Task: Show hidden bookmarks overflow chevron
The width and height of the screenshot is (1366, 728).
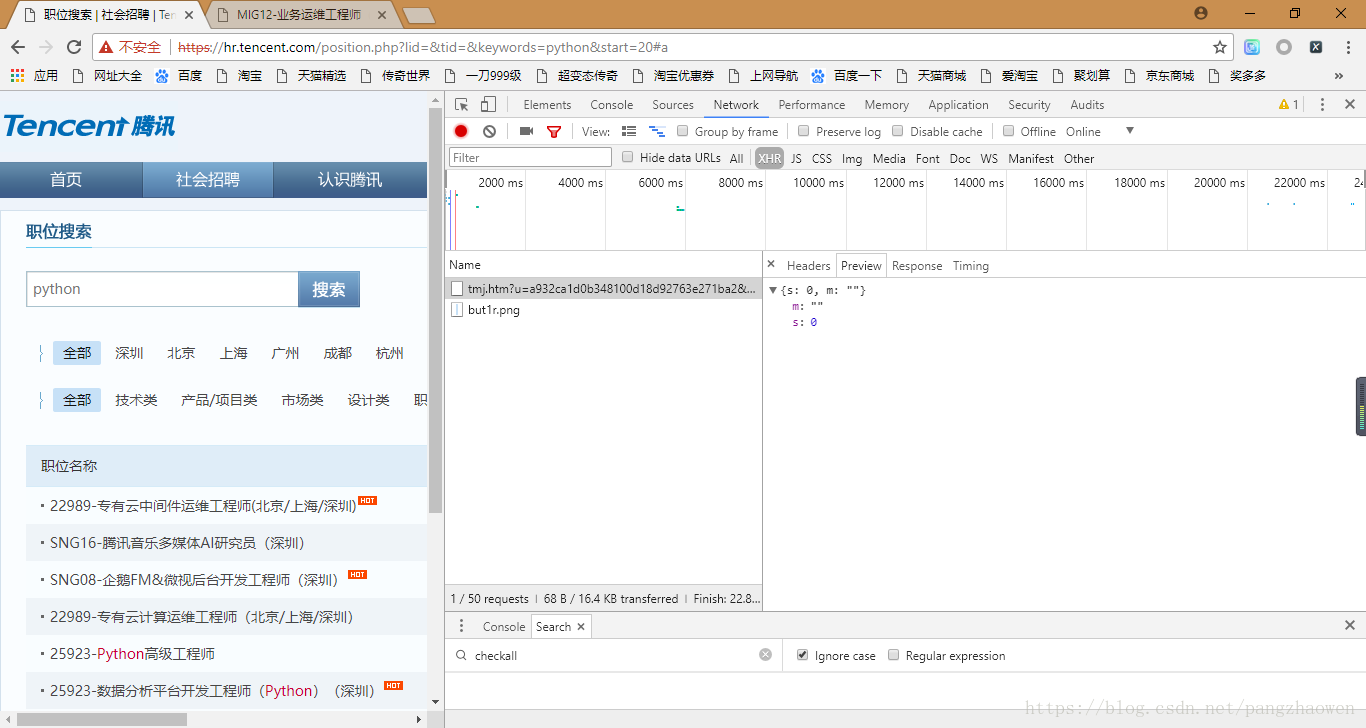Action: click(1339, 75)
